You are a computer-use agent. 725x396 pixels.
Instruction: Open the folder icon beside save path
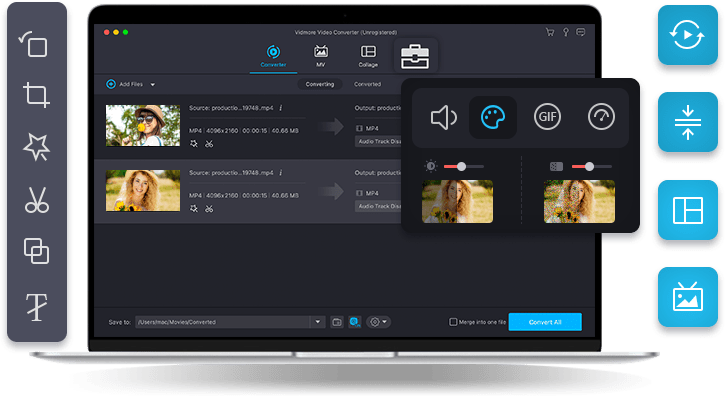(x=337, y=322)
